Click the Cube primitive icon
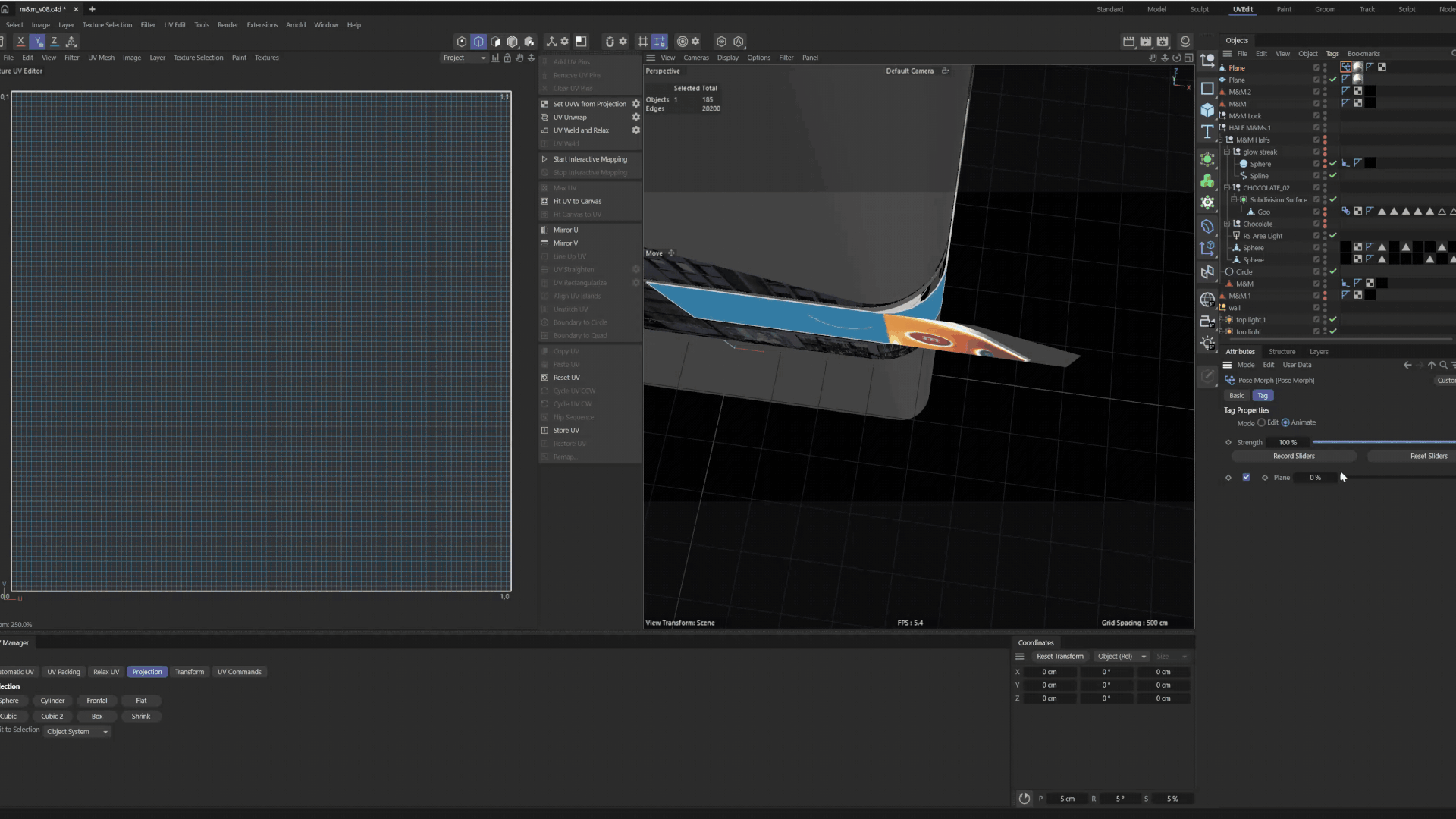This screenshot has width=1456, height=819. click(x=1207, y=110)
